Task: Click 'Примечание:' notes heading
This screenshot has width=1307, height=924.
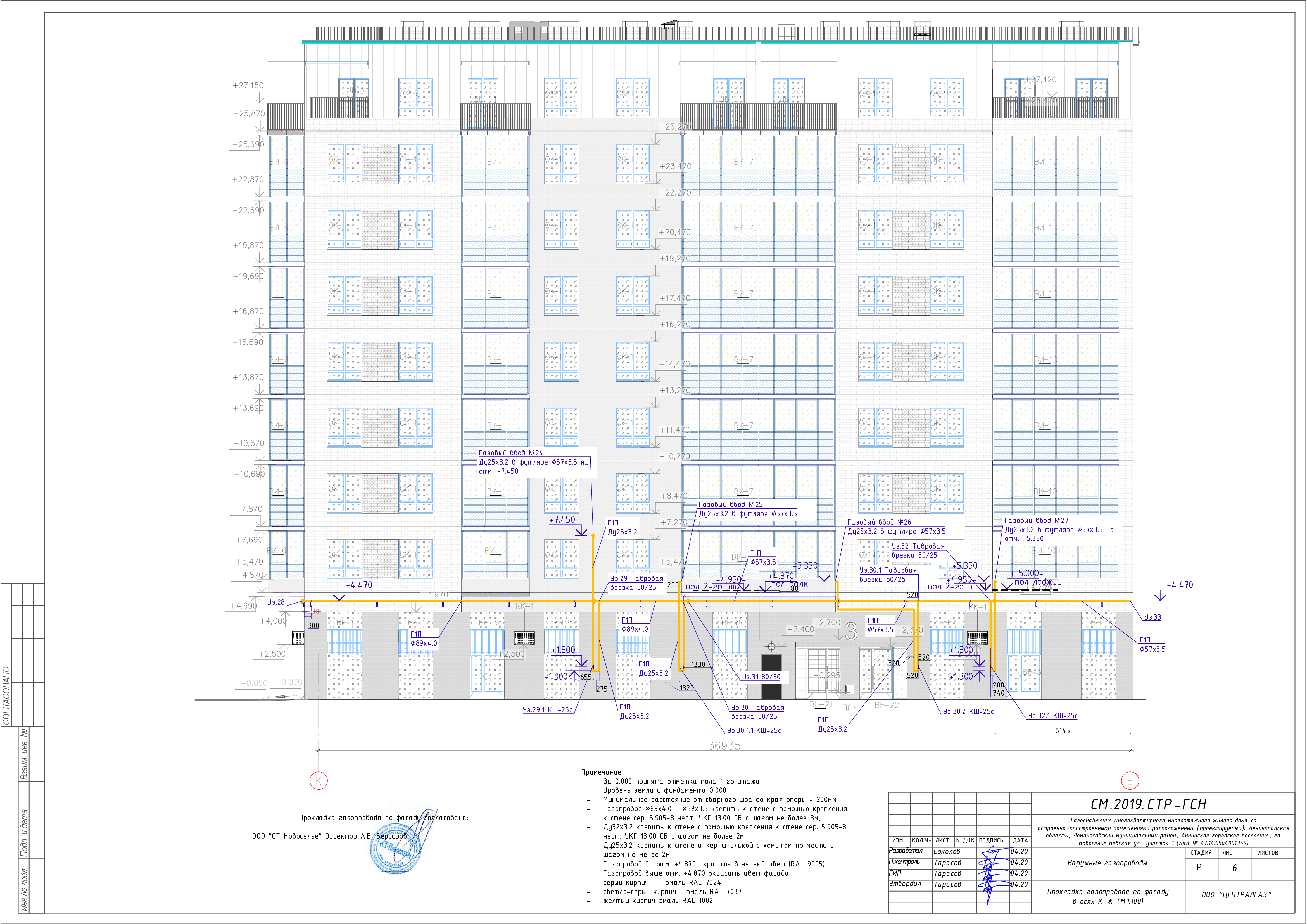Action: tap(602, 772)
